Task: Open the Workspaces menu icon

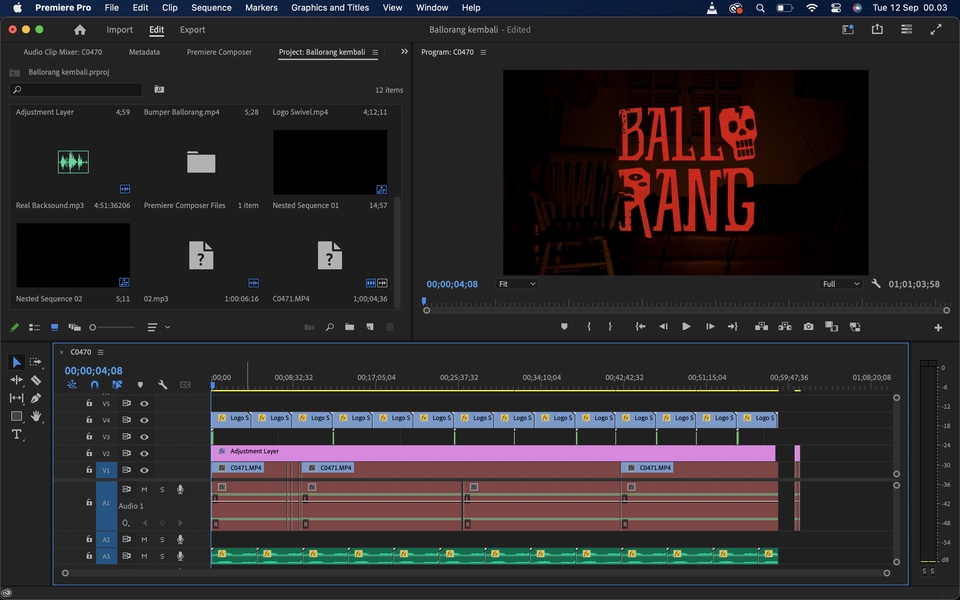Action: (848, 29)
